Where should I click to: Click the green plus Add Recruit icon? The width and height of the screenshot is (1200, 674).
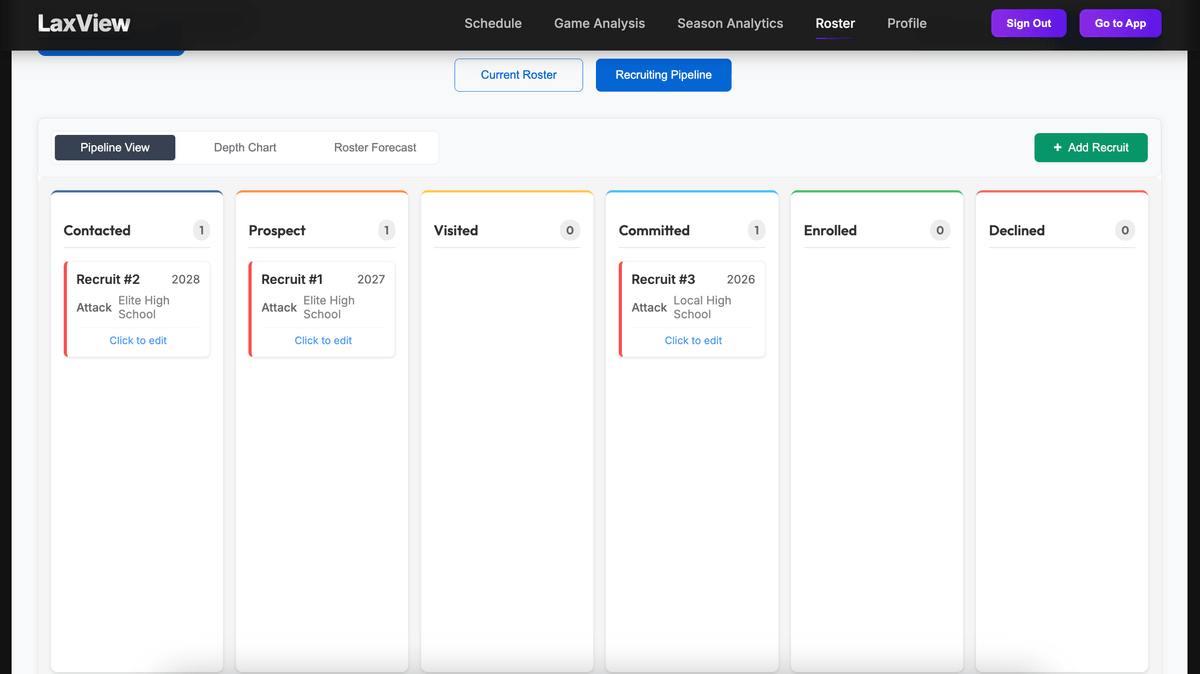click(1057, 147)
